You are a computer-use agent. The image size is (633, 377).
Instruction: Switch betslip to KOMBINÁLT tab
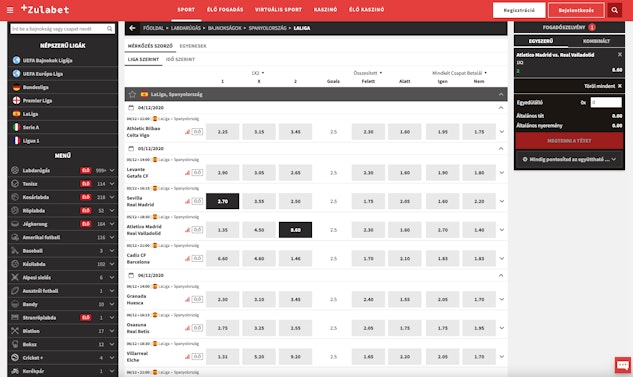[596, 41]
